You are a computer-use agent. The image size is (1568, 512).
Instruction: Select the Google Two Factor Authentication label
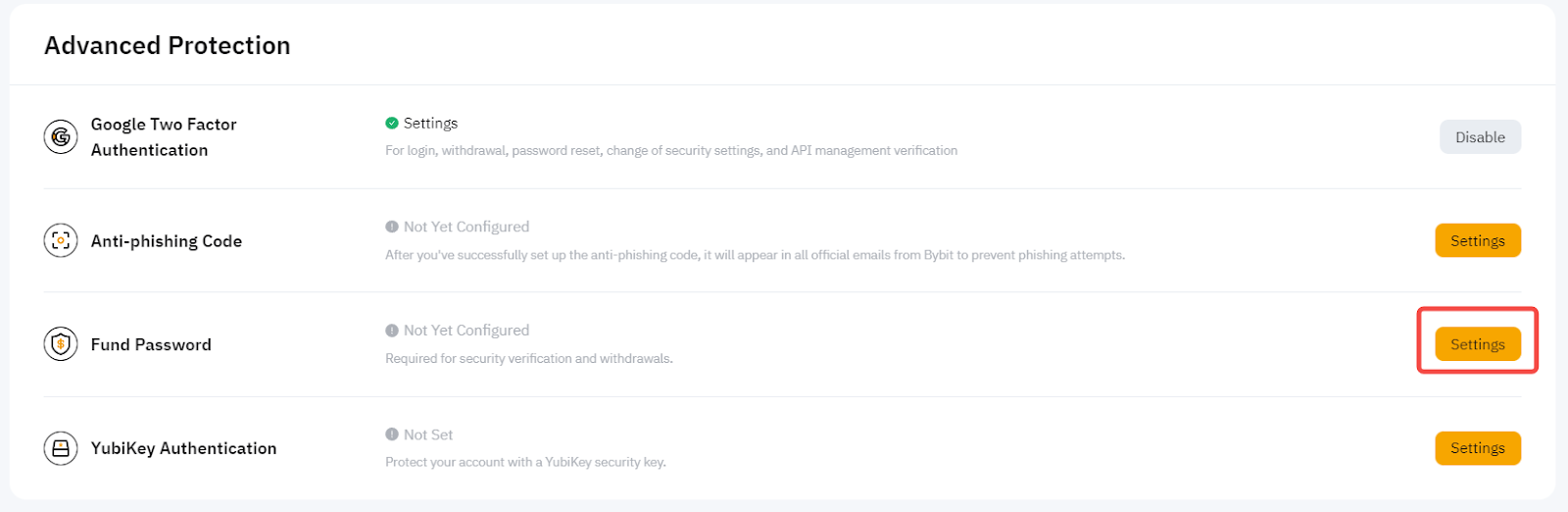pos(164,137)
